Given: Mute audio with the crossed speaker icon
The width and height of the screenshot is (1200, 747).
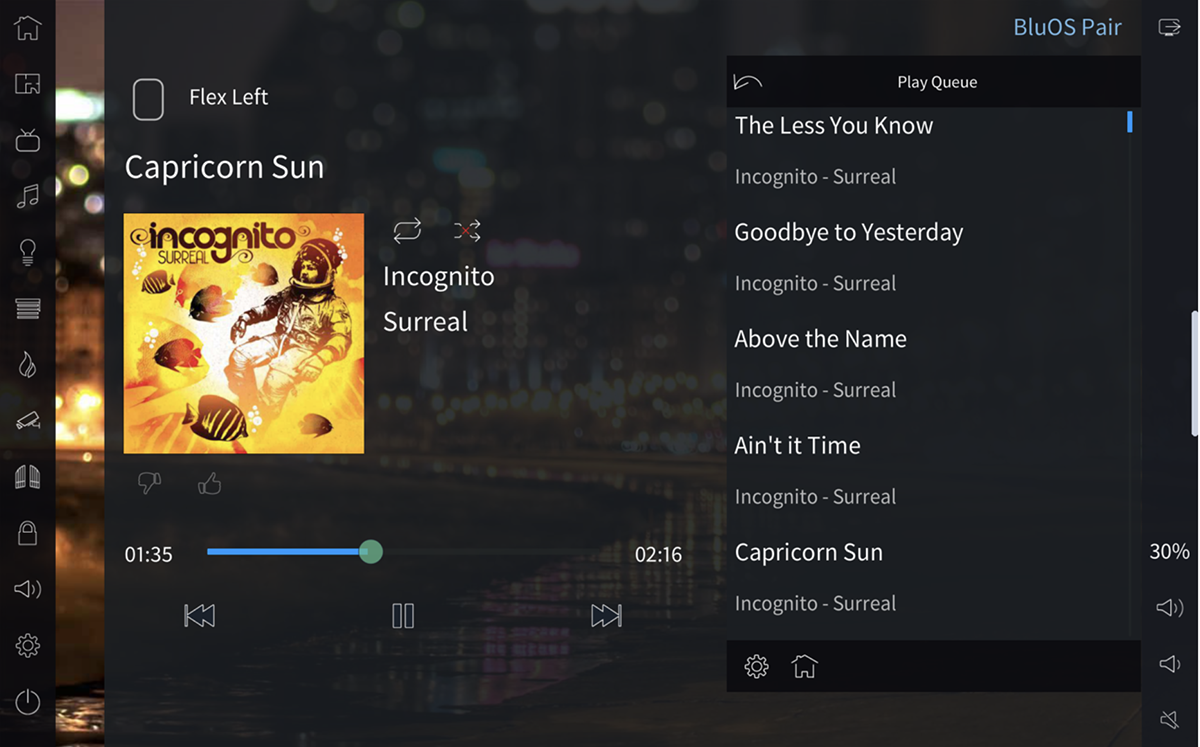Looking at the screenshot, I should click(x=1169, y=719).
